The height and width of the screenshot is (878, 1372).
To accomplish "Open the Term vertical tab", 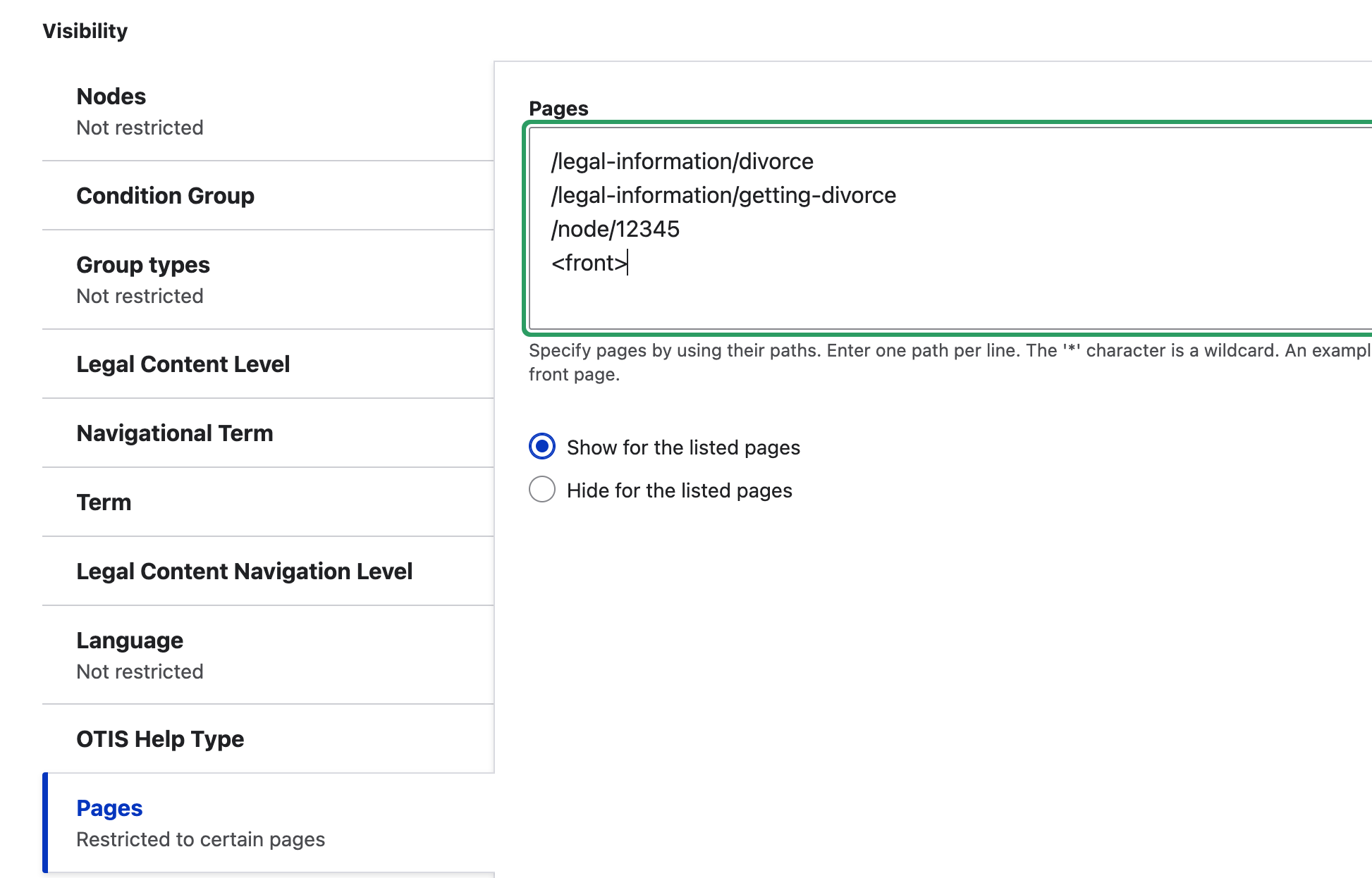I will coord(268,502).
